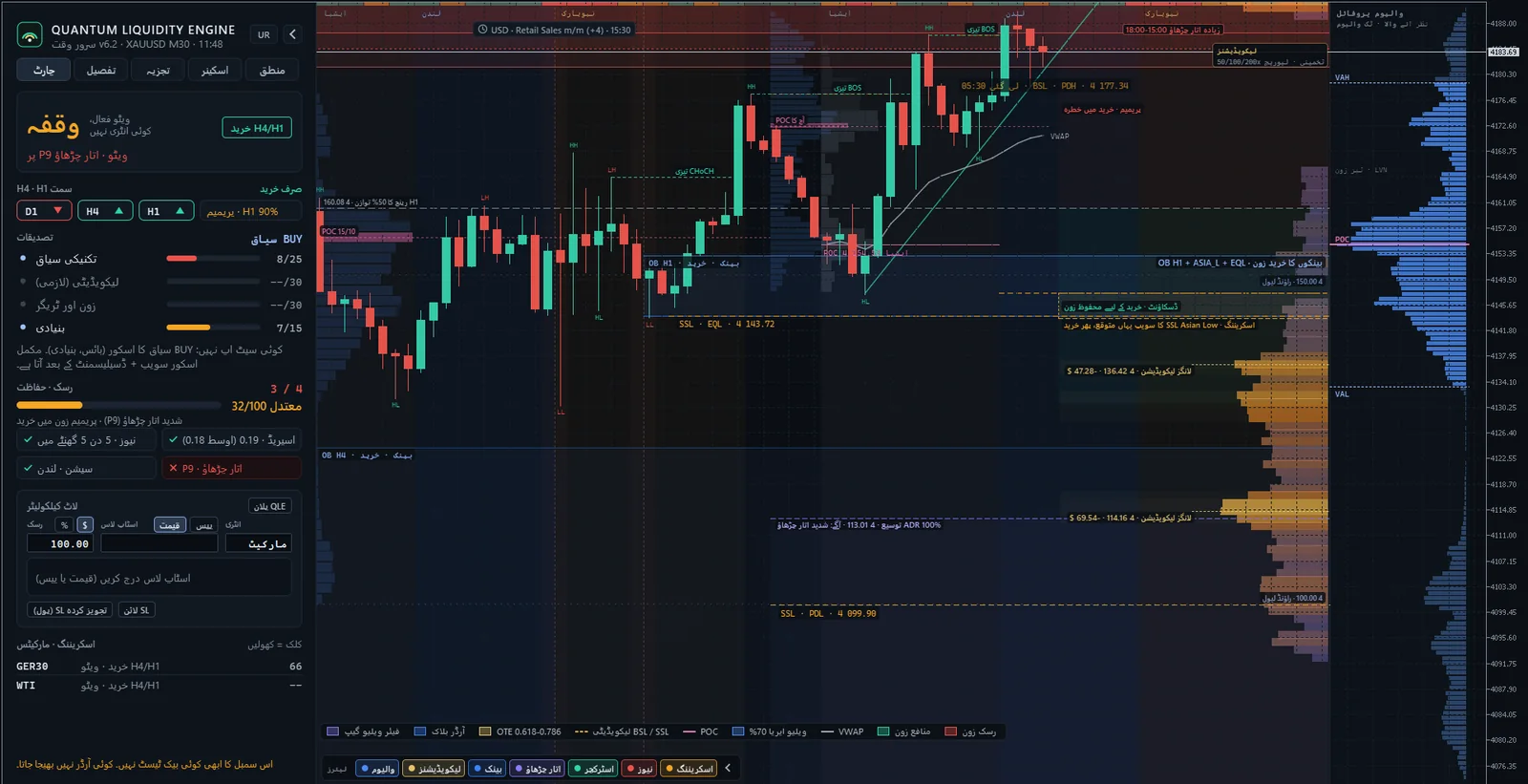
Task: Open the تجزیہ tab
Action: pyautogui.click(x=158, y=70)
